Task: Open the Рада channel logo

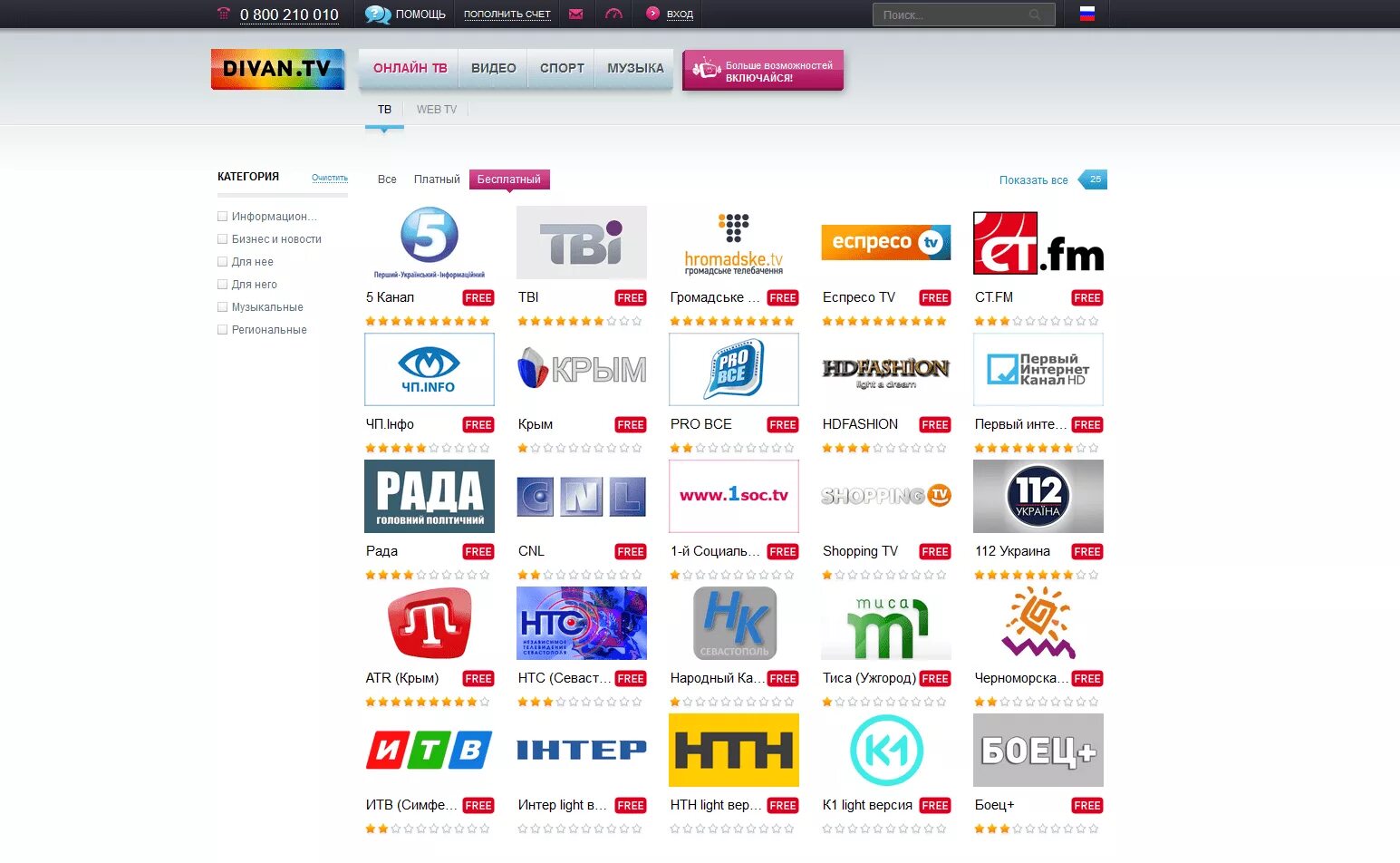Action: point(430,496)
